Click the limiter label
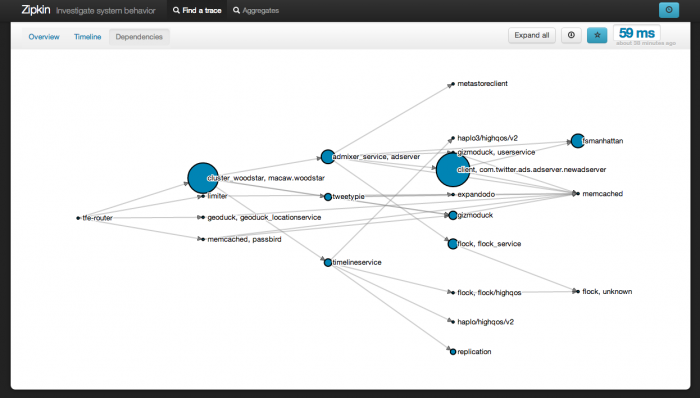 [x=217, y=196]
